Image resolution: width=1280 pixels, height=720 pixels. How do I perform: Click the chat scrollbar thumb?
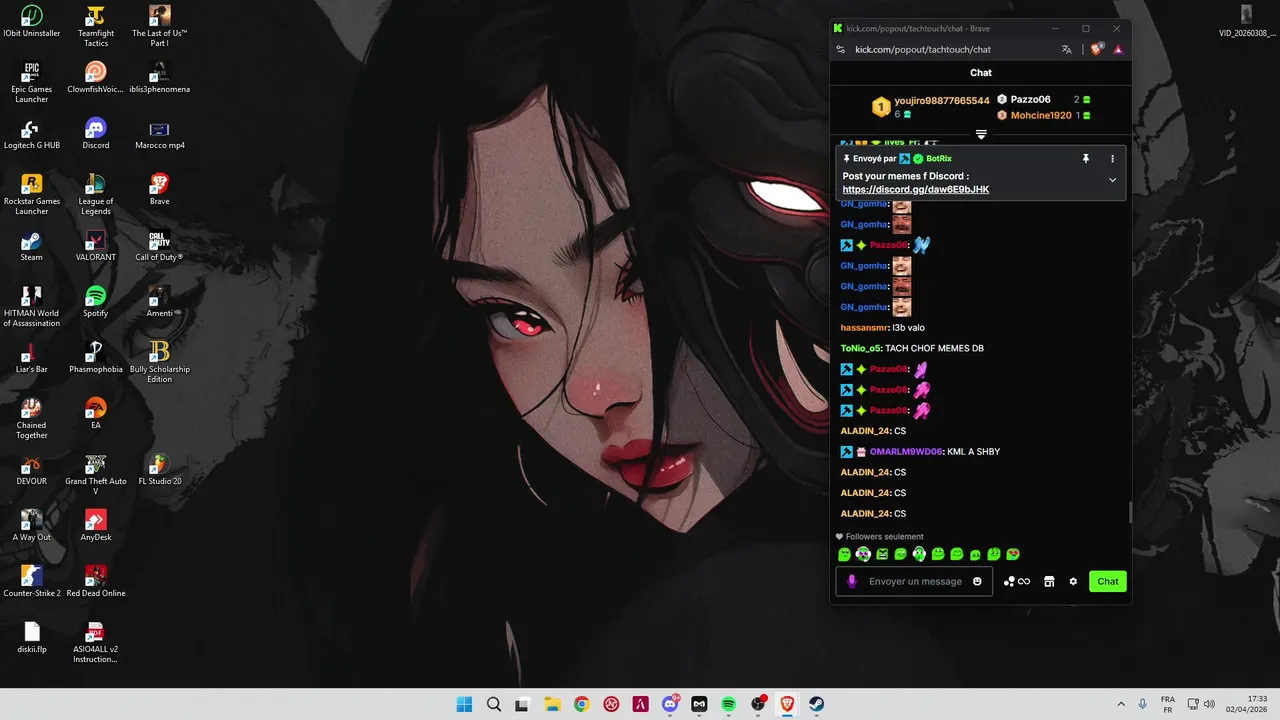pos(1130,511)
